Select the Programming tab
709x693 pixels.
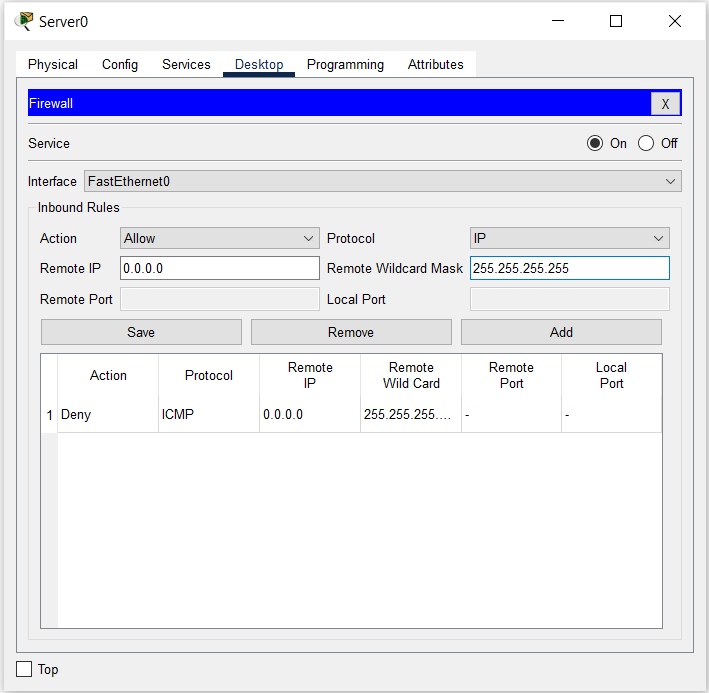[x=345, y=64]
